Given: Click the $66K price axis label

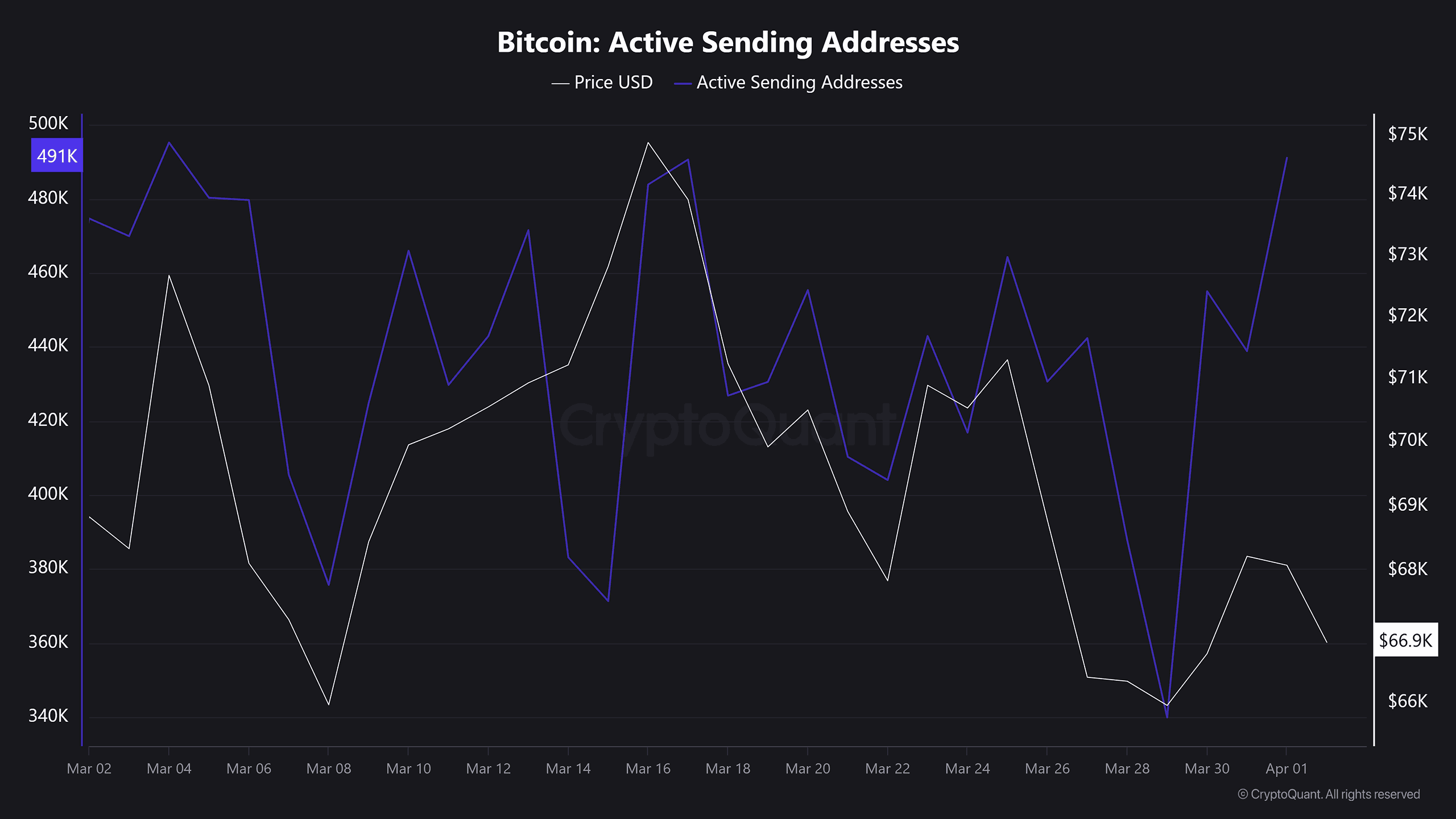Looking at the screenshot, I should point(1407,701).
